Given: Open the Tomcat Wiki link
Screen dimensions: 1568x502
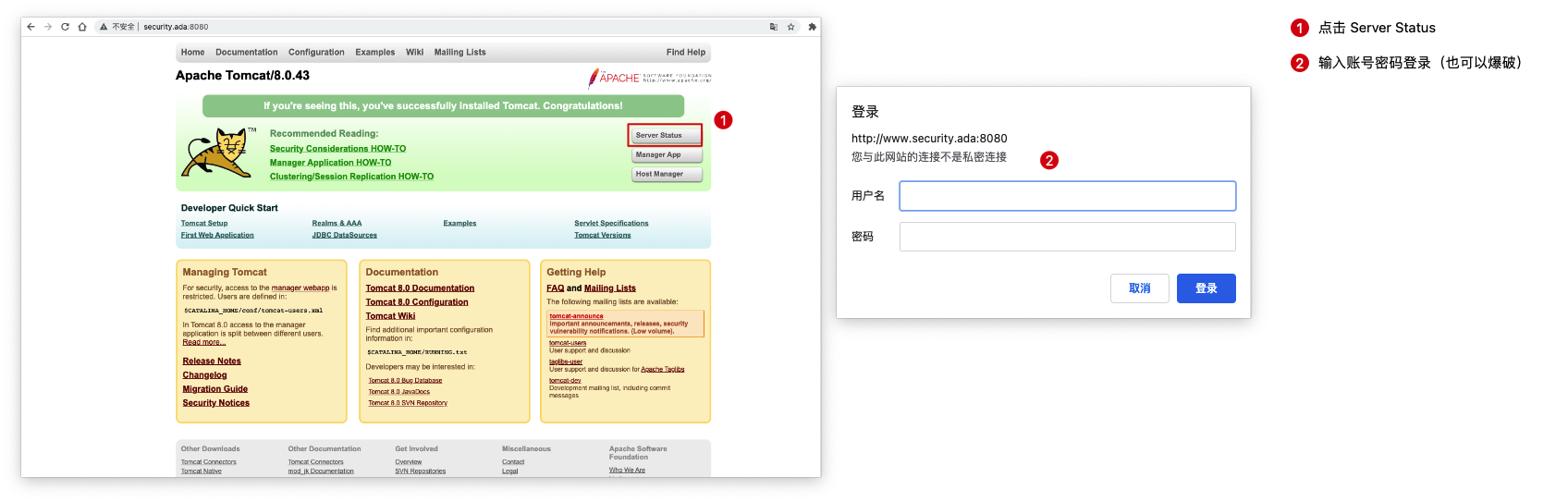Looking at the screenshot, I should [390, 316].
